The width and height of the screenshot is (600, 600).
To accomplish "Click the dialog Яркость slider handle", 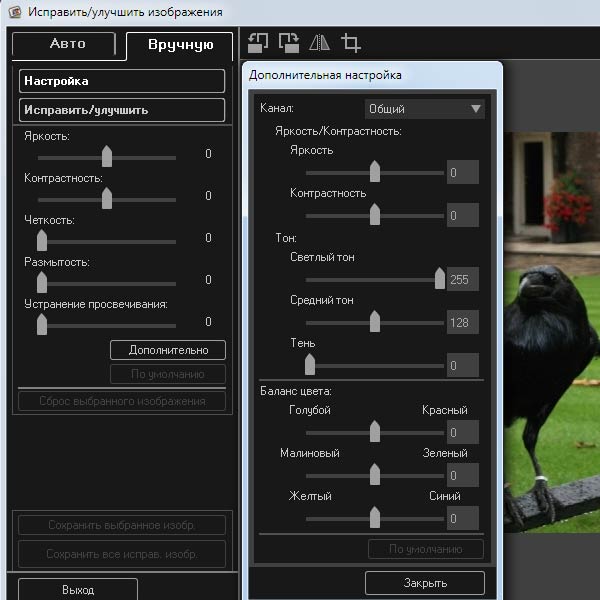I will click(375, 171).
